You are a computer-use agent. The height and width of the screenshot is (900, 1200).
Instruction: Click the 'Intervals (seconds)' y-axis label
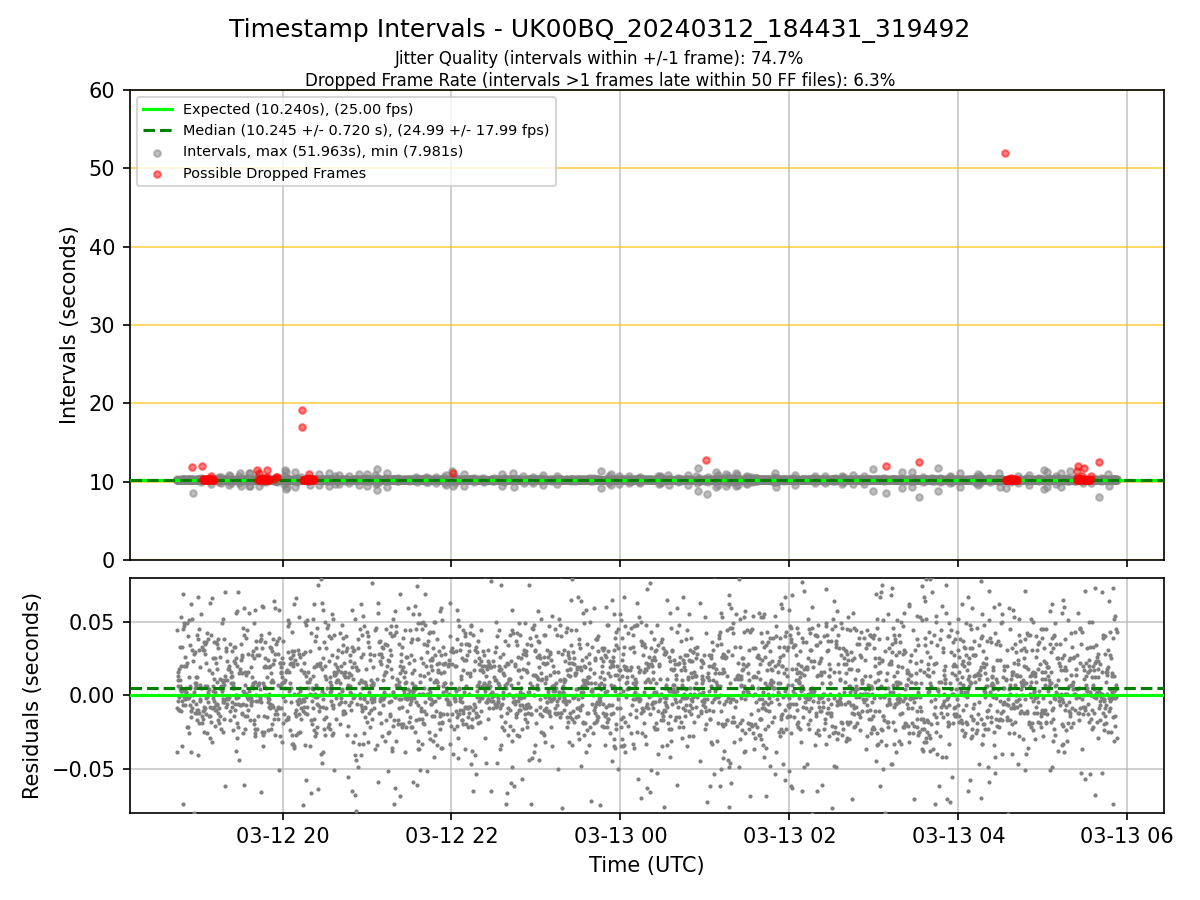[68, 325]
